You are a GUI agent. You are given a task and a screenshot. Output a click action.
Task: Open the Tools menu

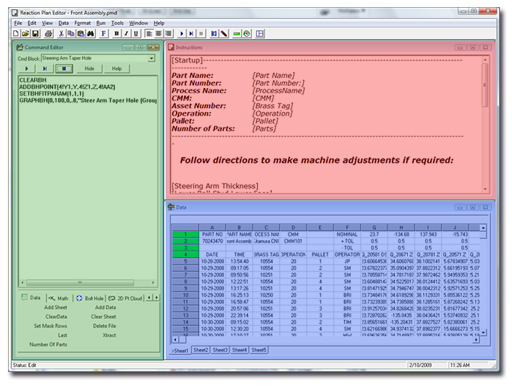point(117,23)
